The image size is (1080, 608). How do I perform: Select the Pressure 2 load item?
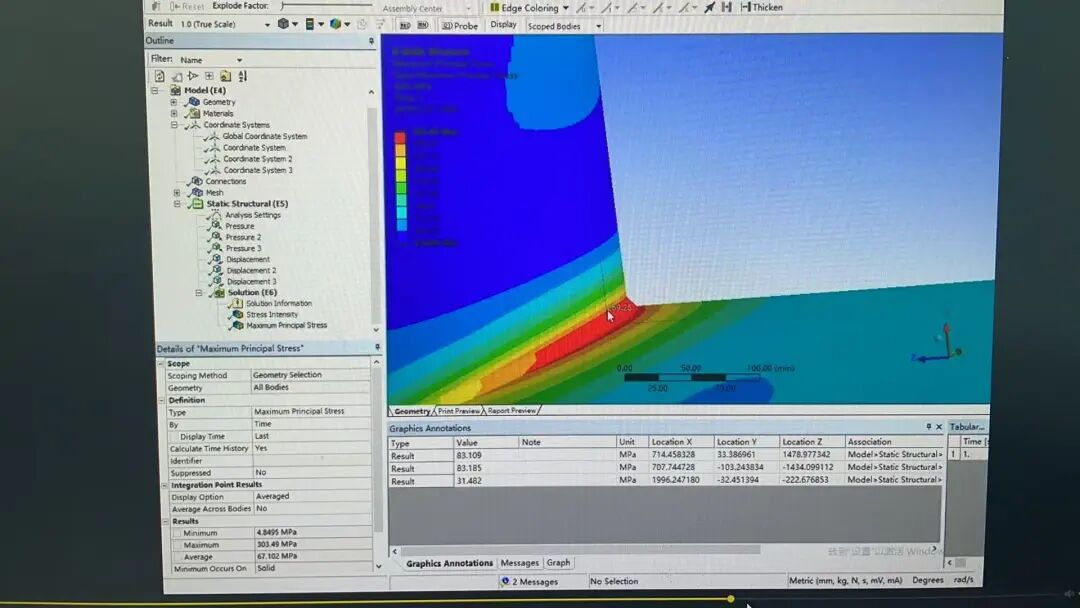point(243,237)
